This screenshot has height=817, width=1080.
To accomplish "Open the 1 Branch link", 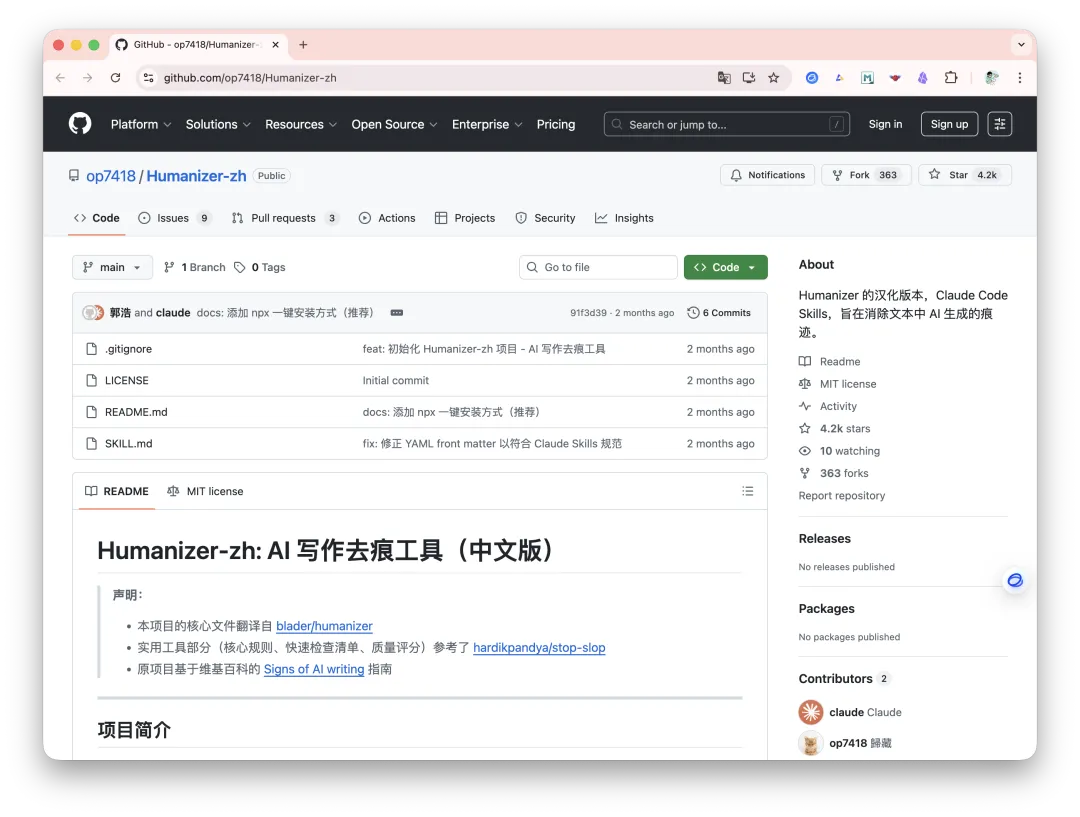I will pyautogui.click(x=195, y=267).
